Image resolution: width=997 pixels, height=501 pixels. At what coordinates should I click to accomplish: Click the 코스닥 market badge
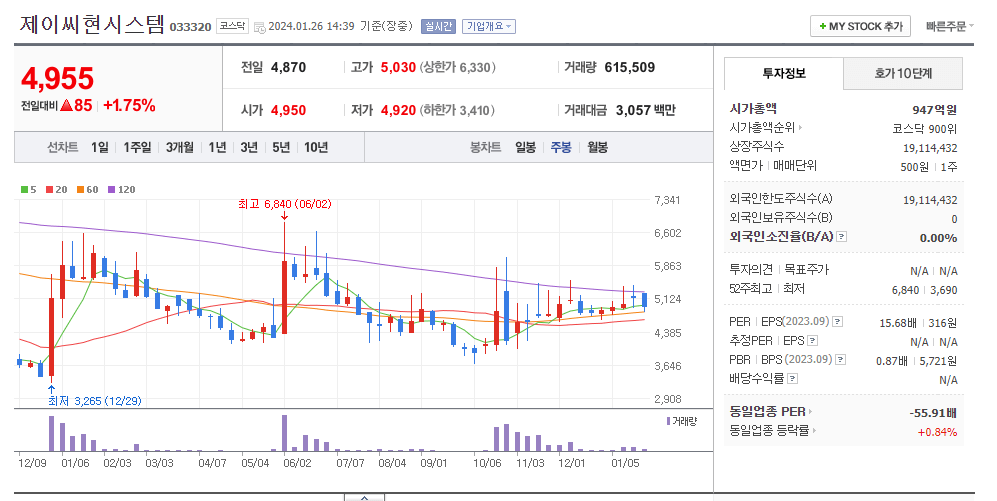pyautogui.click(x=232, y=26)
